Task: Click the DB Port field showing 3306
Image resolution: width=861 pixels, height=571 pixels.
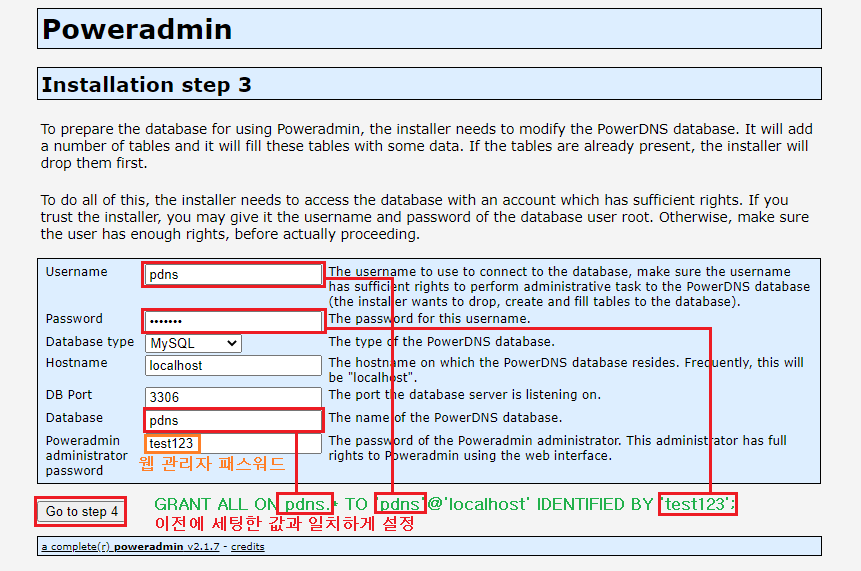Action: (233, 397)
